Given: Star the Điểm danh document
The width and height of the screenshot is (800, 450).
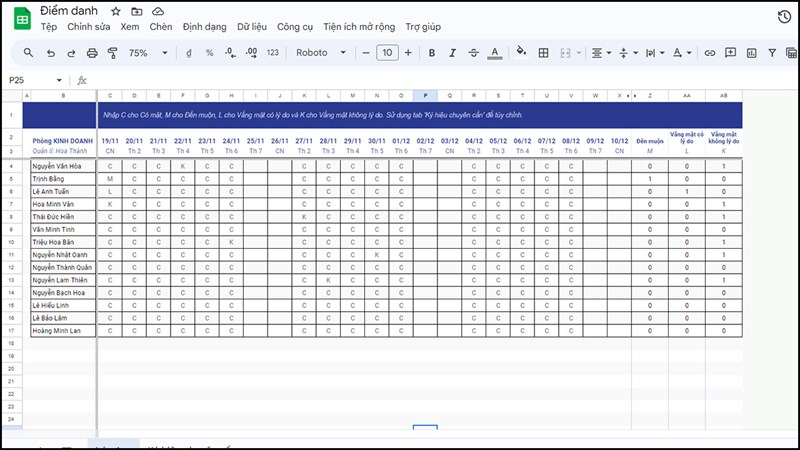Looking at the screenshot, I should [x=116, y=10].
